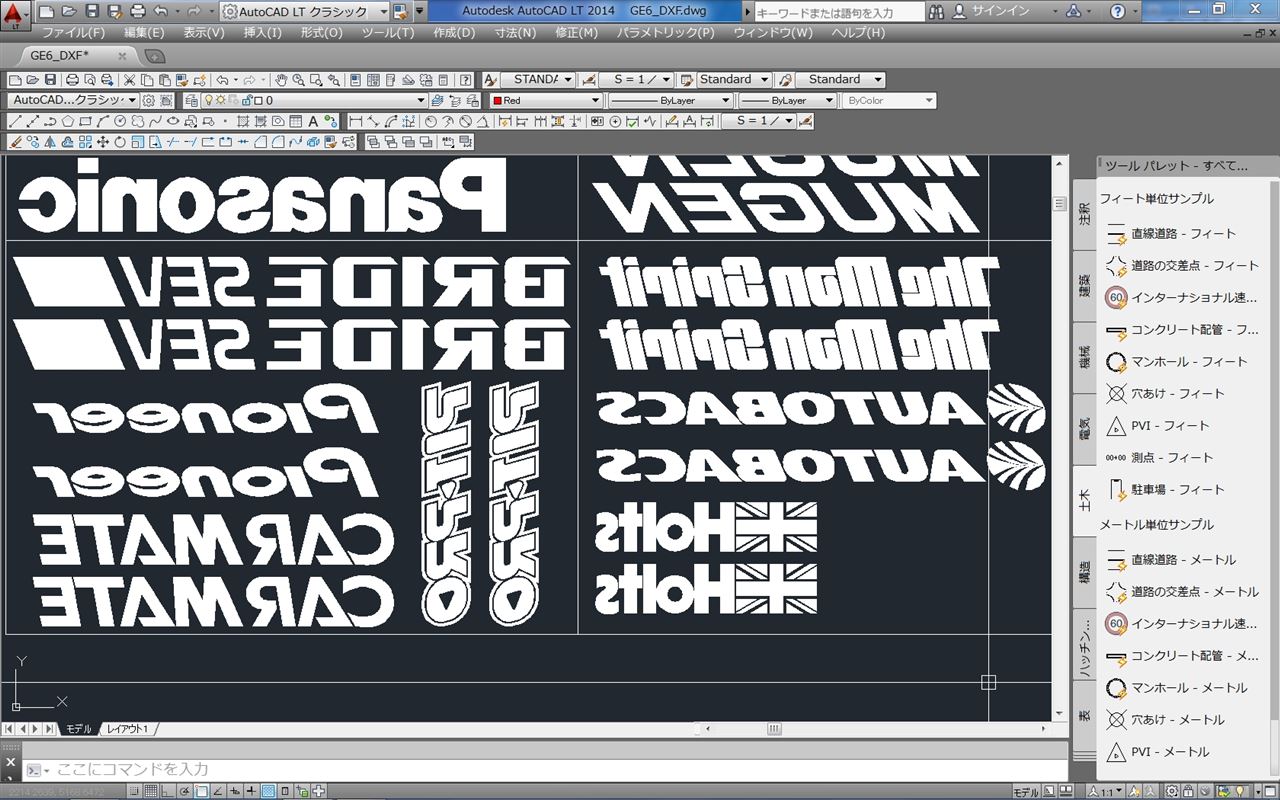The width and height of the screenshot is (1280, 800).
Task: Click Save in the quick access toolbar
Action: click(92, 12)
